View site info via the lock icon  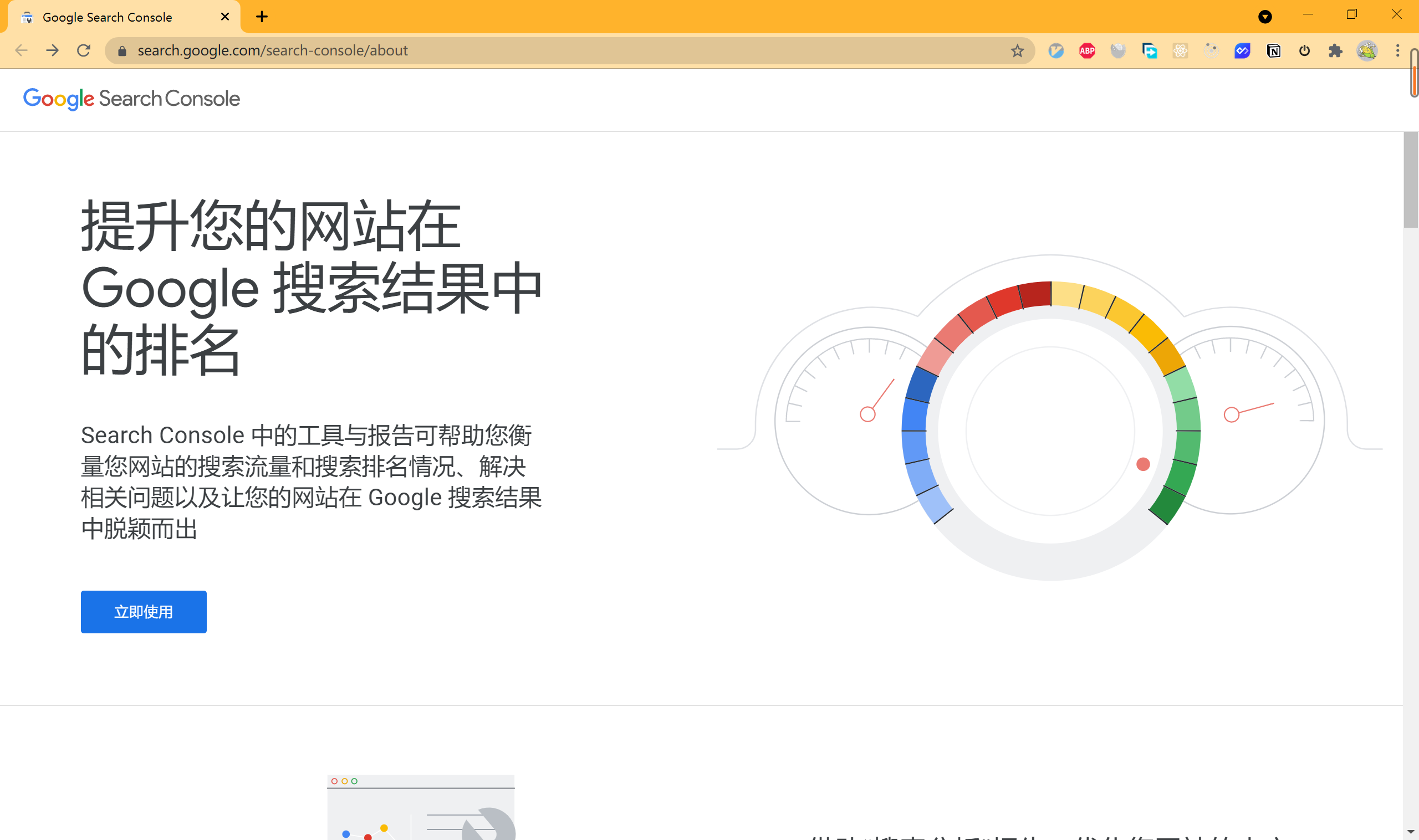coord(122,51)
